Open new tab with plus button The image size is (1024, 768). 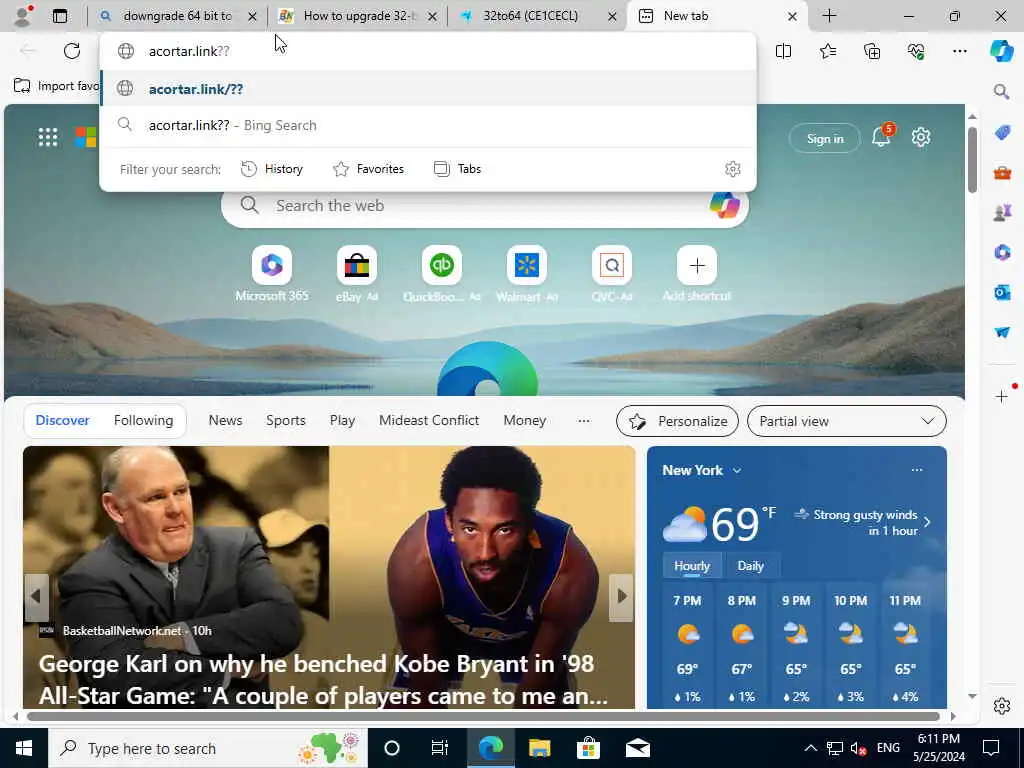click(829, 16)
